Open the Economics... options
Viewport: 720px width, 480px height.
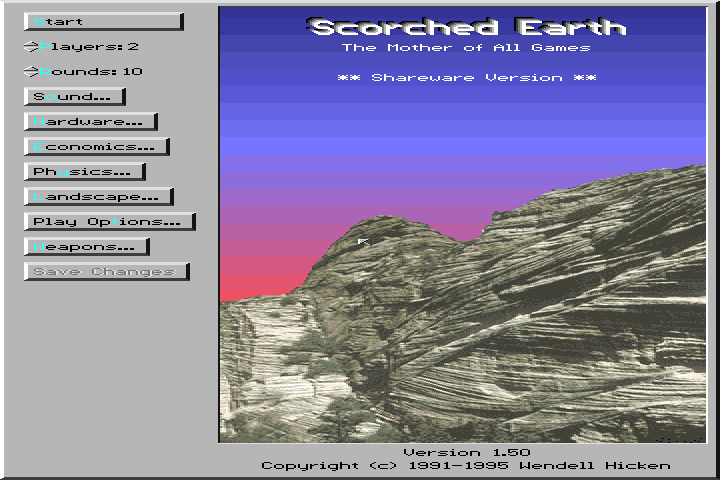tap(96, 147)
